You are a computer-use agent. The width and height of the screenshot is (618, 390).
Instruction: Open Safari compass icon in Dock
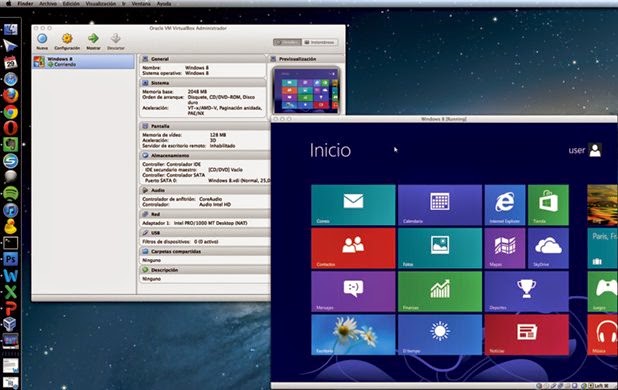11,79
